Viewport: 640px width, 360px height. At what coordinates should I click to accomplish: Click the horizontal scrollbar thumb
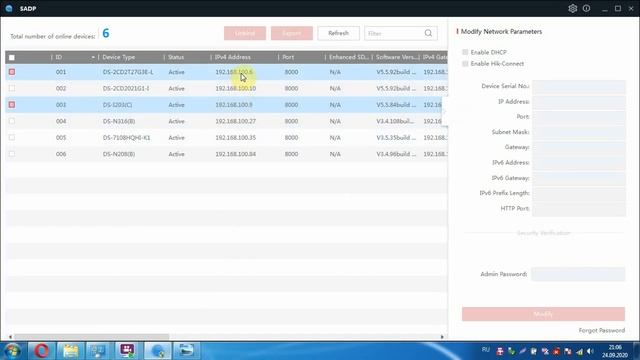92,337
